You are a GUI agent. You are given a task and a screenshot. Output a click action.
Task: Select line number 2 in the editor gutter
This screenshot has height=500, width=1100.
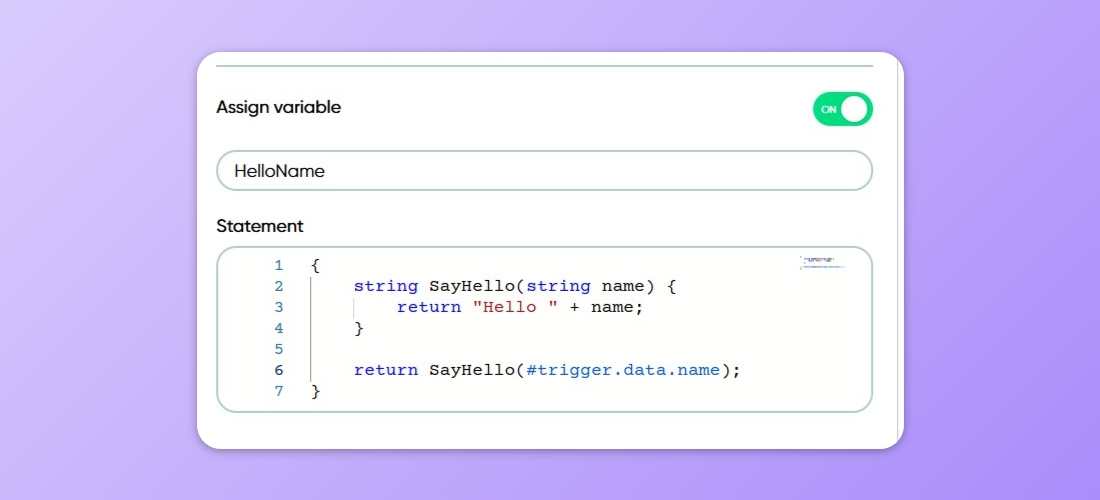(x=278, y=287)
